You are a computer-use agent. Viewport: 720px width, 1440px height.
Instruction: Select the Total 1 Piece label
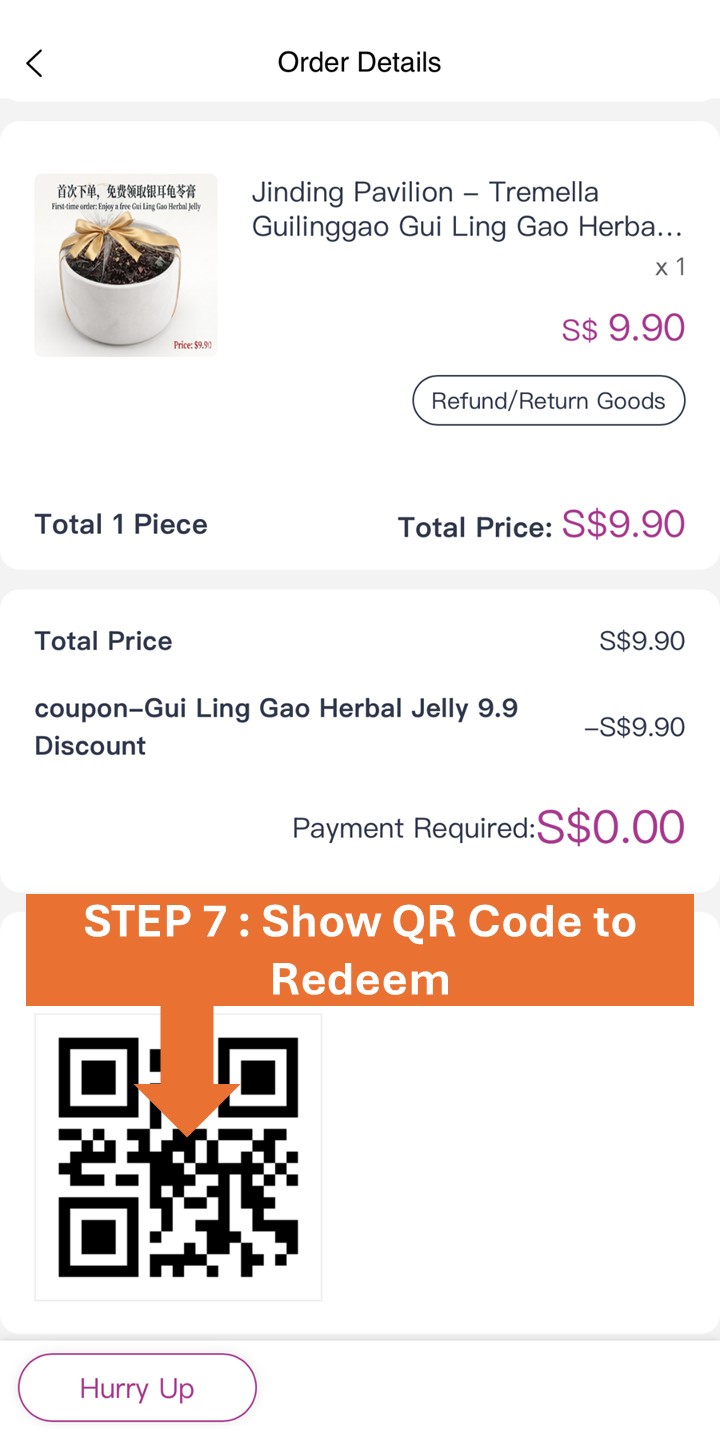[x=121, y=524]
